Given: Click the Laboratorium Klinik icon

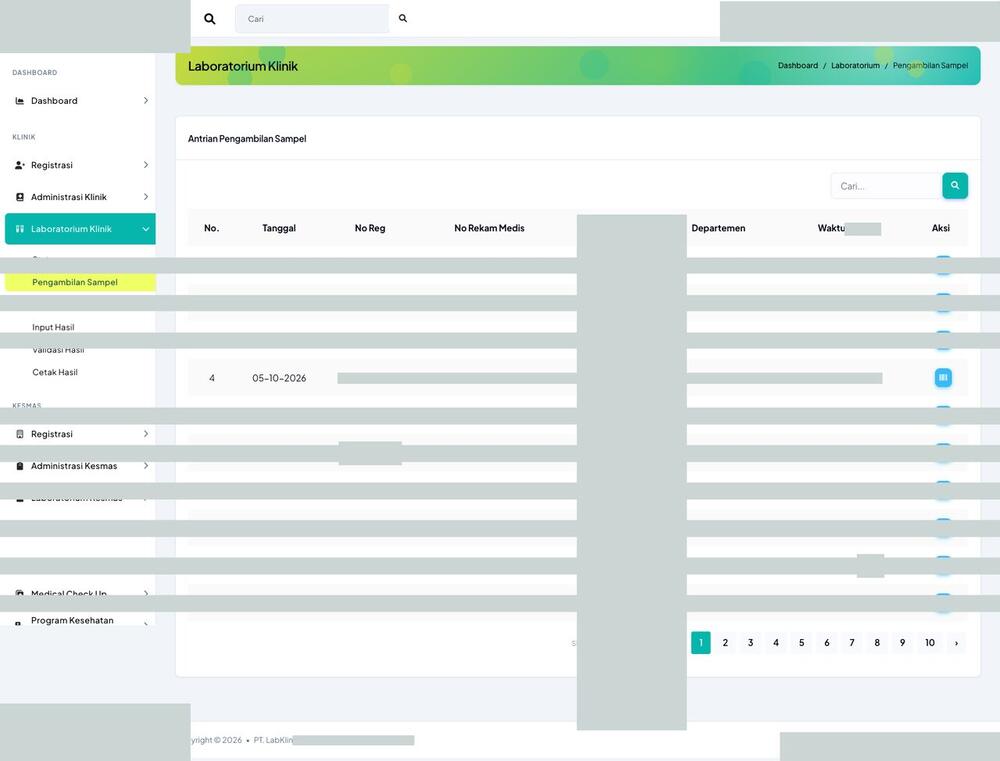Looking at the screenshot, I should [20, 229].
